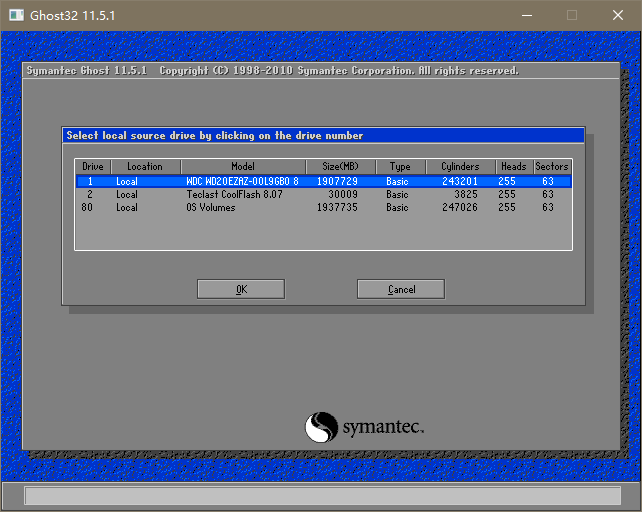
Task: Click the Heads column header
Action: click(513, 167)
